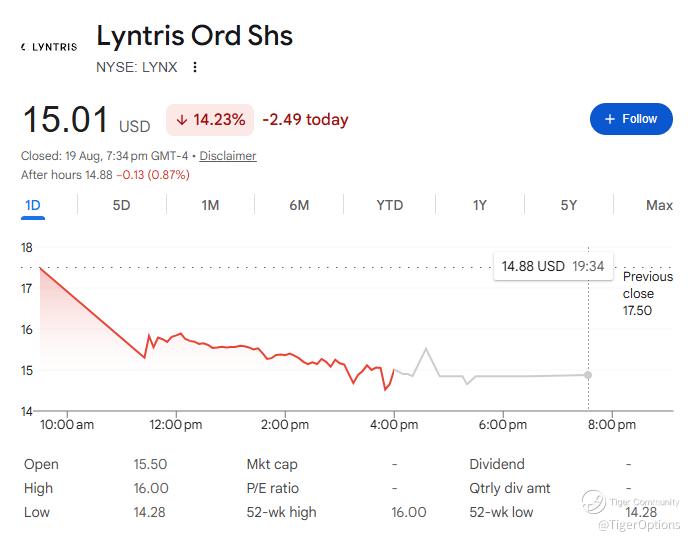
Task: Click the Previous close 17.50 label
Action: click(647, 293)
